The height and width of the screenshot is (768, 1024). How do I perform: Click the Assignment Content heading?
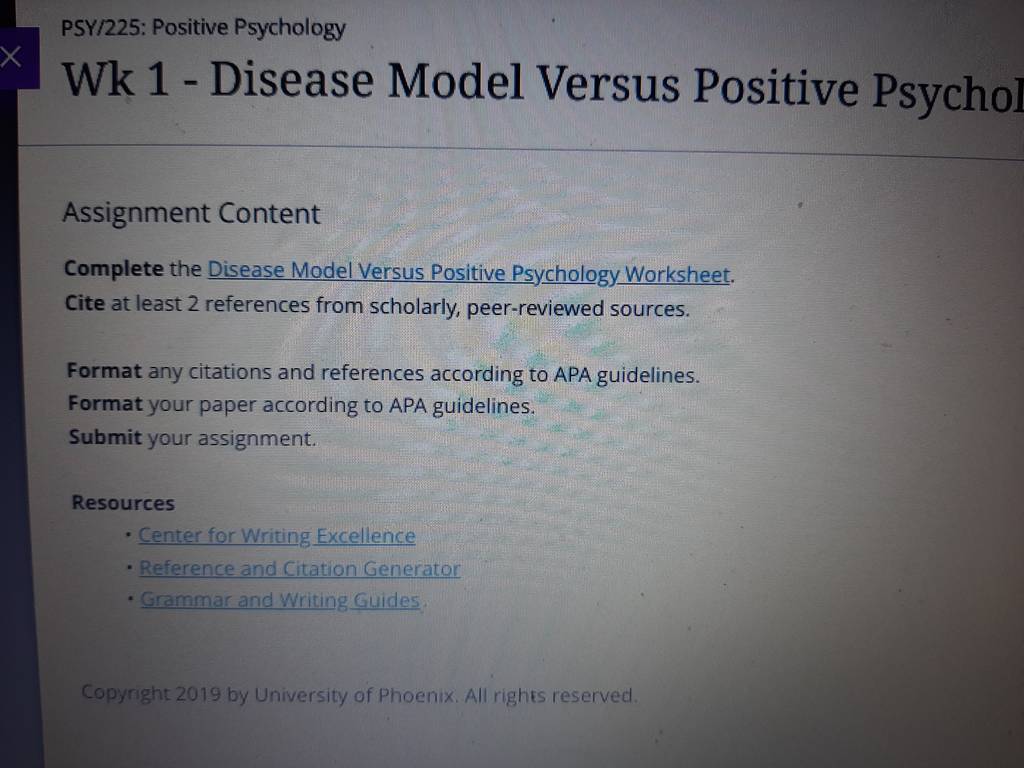[191, 214]
